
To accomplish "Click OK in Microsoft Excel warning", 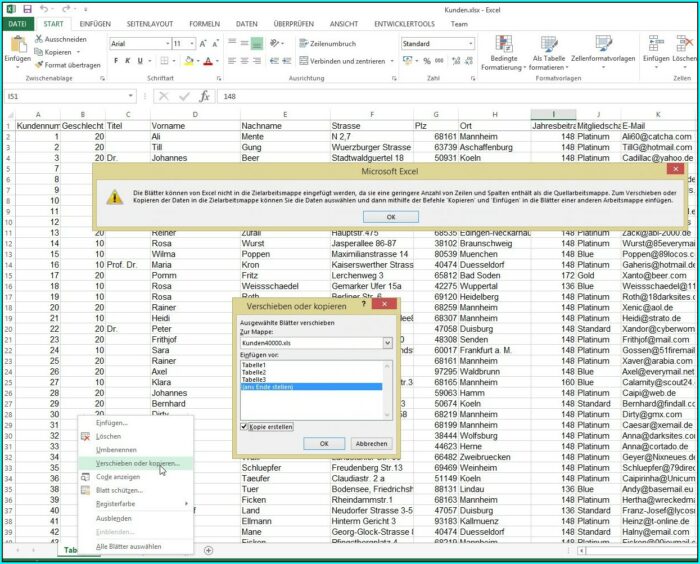I will click(x=391, y=217).
